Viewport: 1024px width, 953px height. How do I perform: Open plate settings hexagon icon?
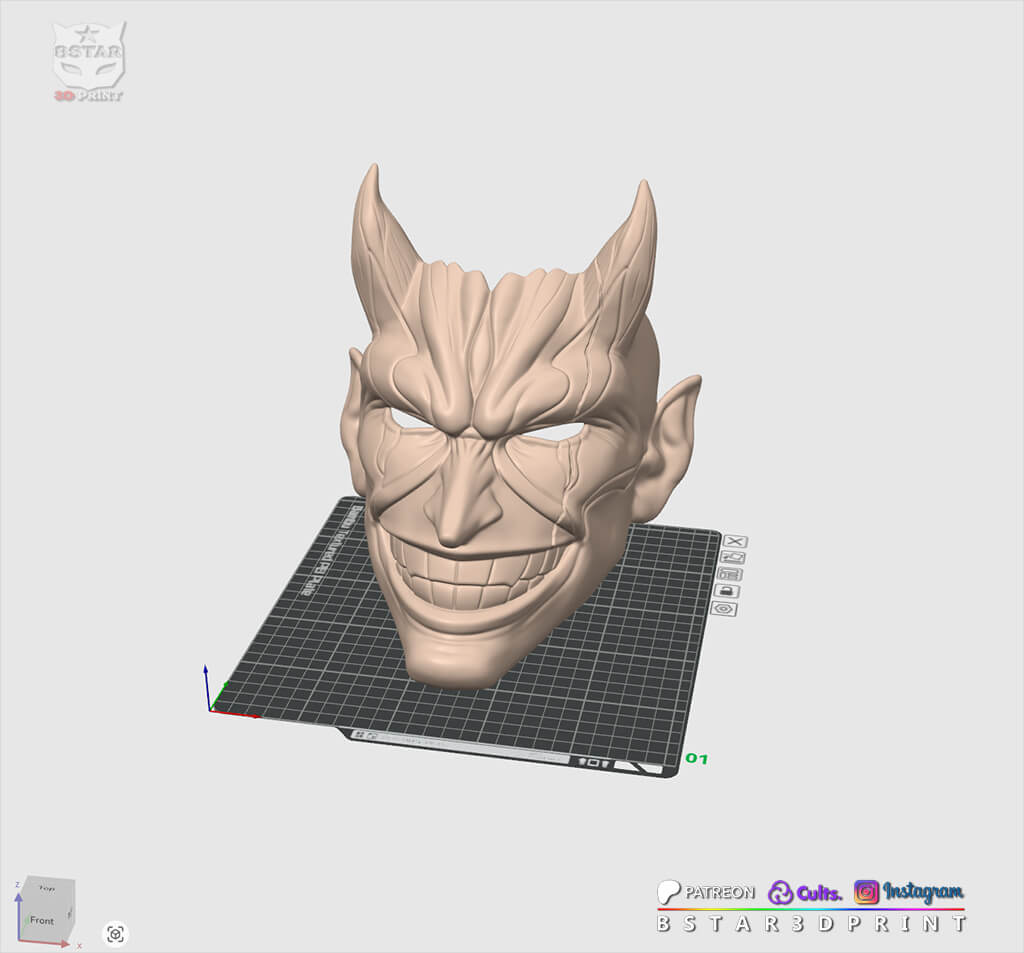724,609
